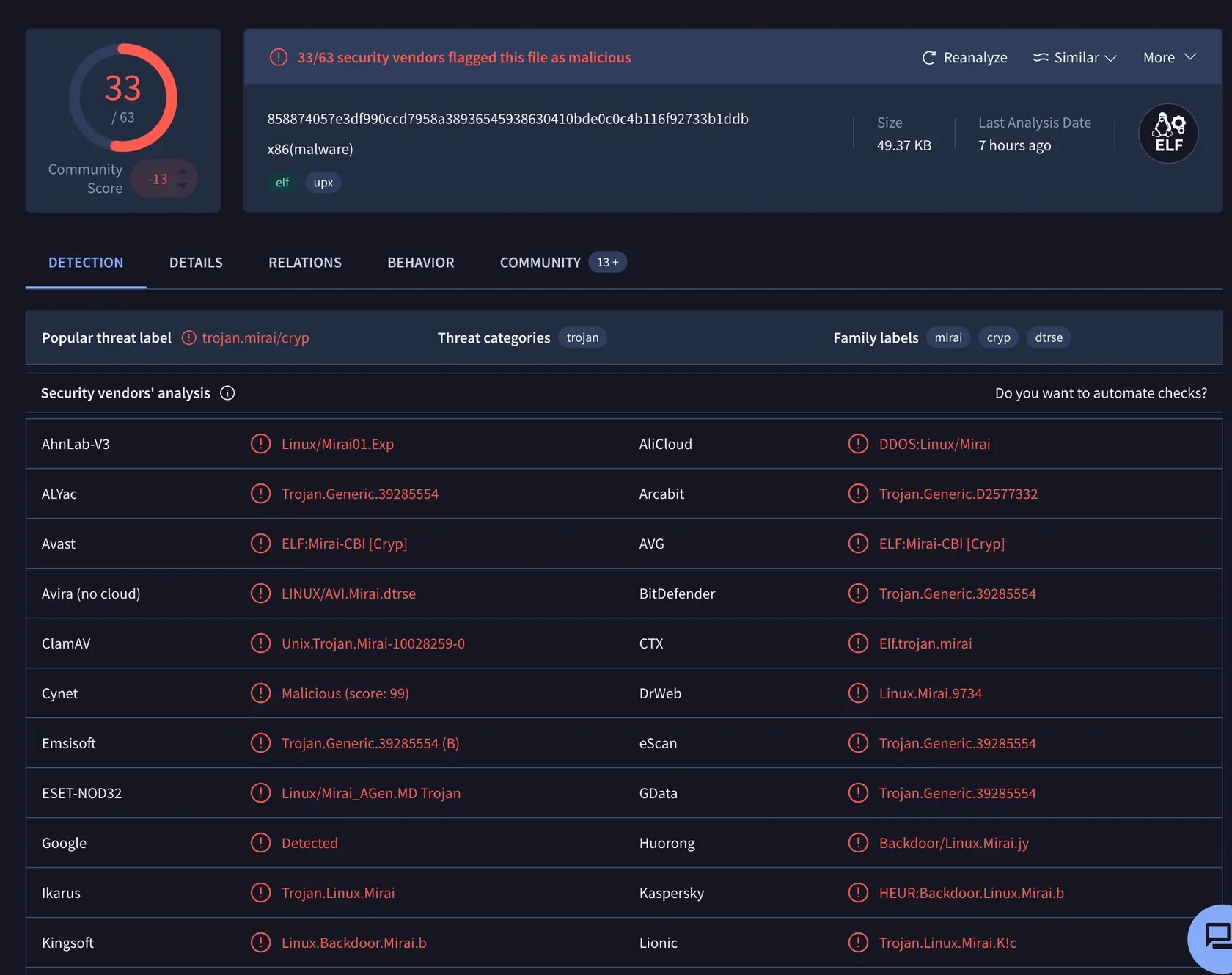
Task: Open the Community tab
Action: coord(562,263)
